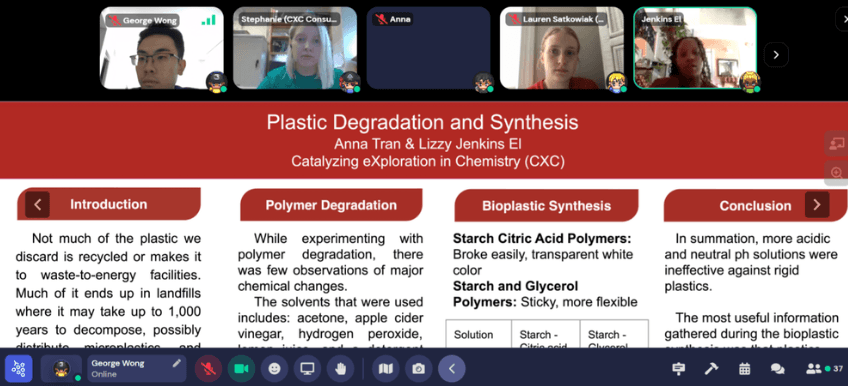This screenshot has height=386, width=848.
Task: Unmute the microphone in bottom bar
Action: point(208,369)
